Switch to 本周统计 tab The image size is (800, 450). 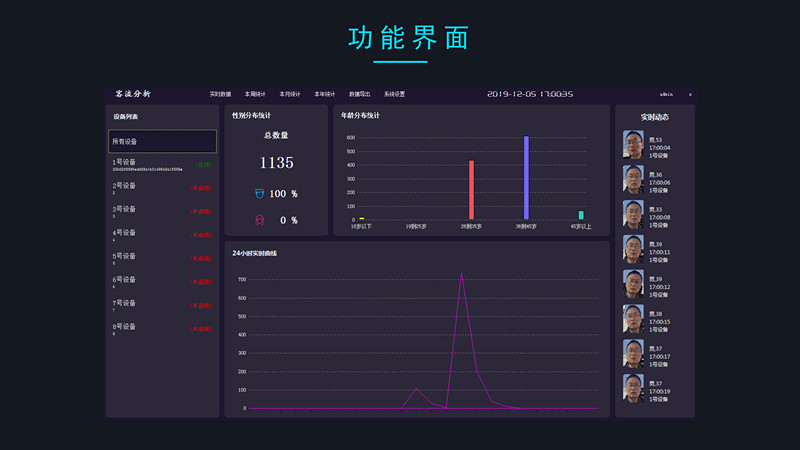[256, 94]
